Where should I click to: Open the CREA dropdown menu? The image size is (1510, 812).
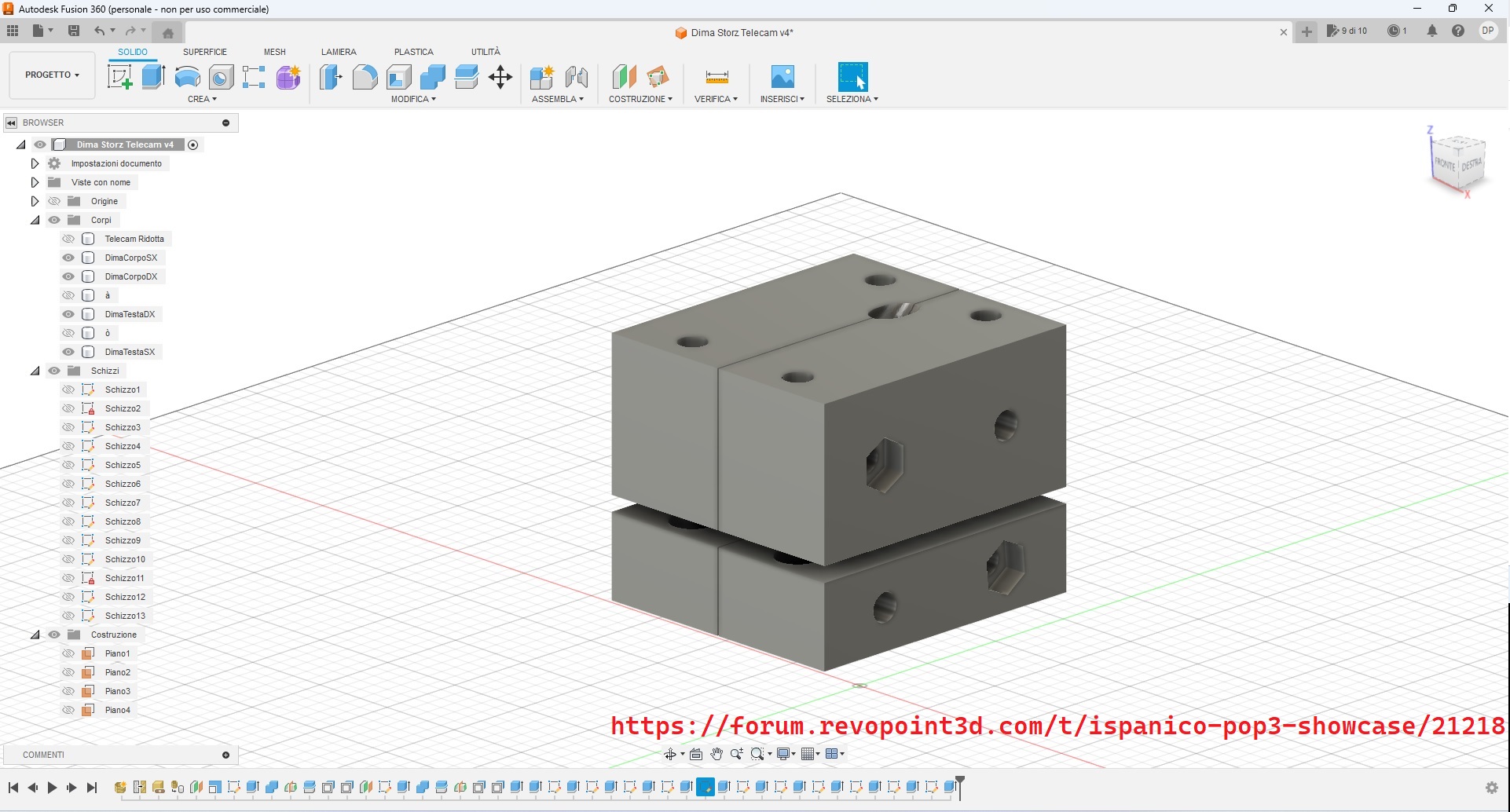click(202, 99)
